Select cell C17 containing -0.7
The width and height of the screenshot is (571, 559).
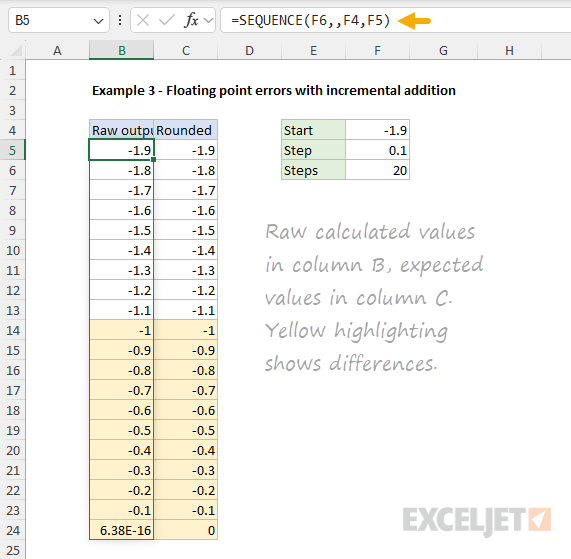[x=186, y=390]
